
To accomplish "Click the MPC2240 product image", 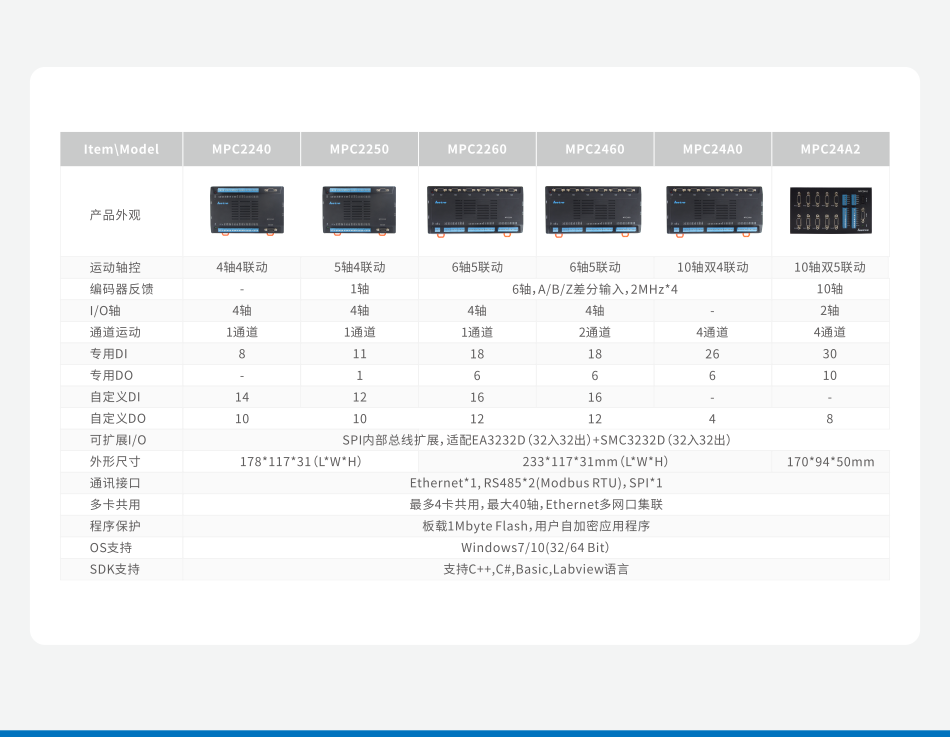I will tap(247, 211).
